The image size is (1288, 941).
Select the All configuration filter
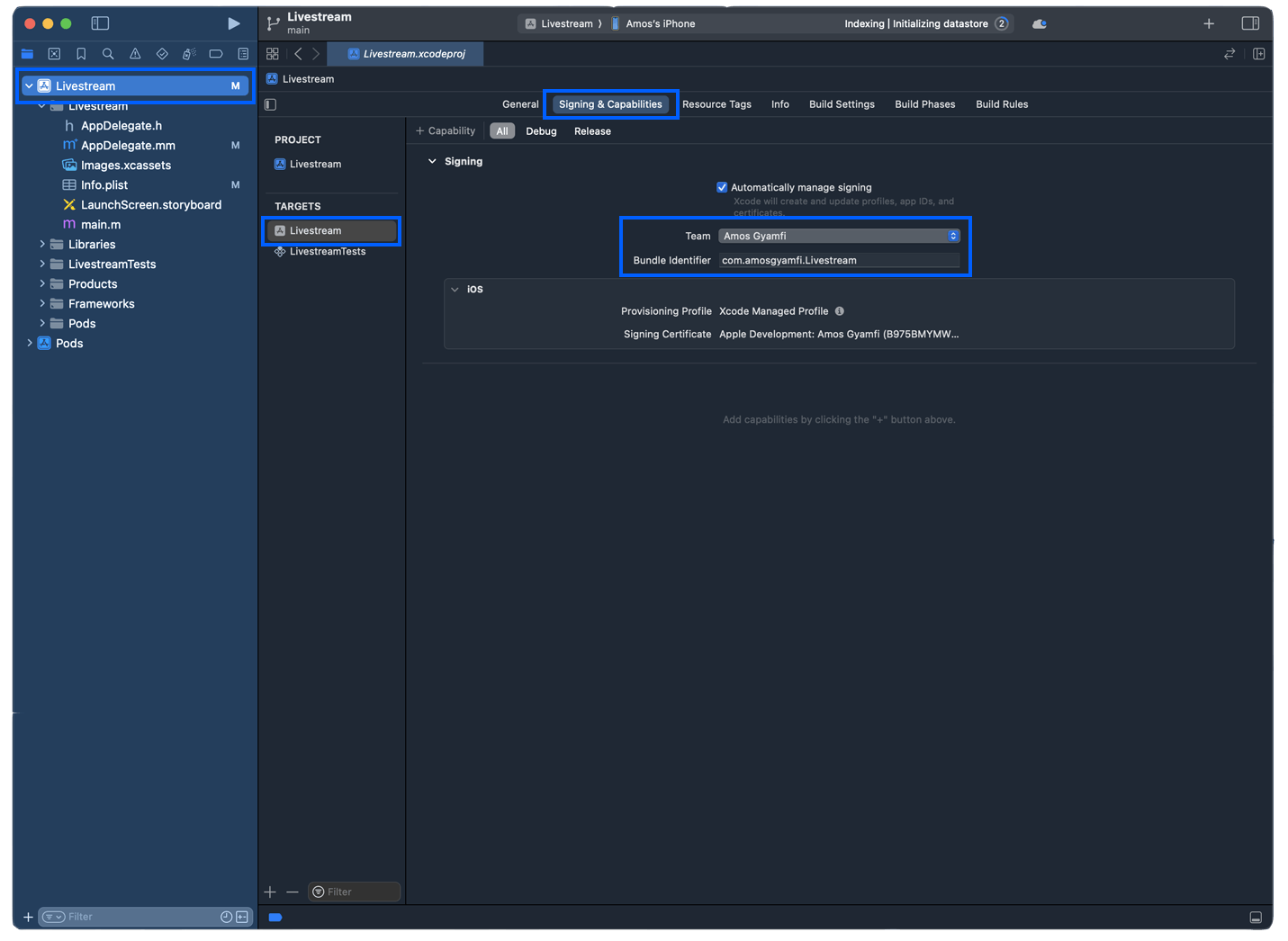[502, 131]
